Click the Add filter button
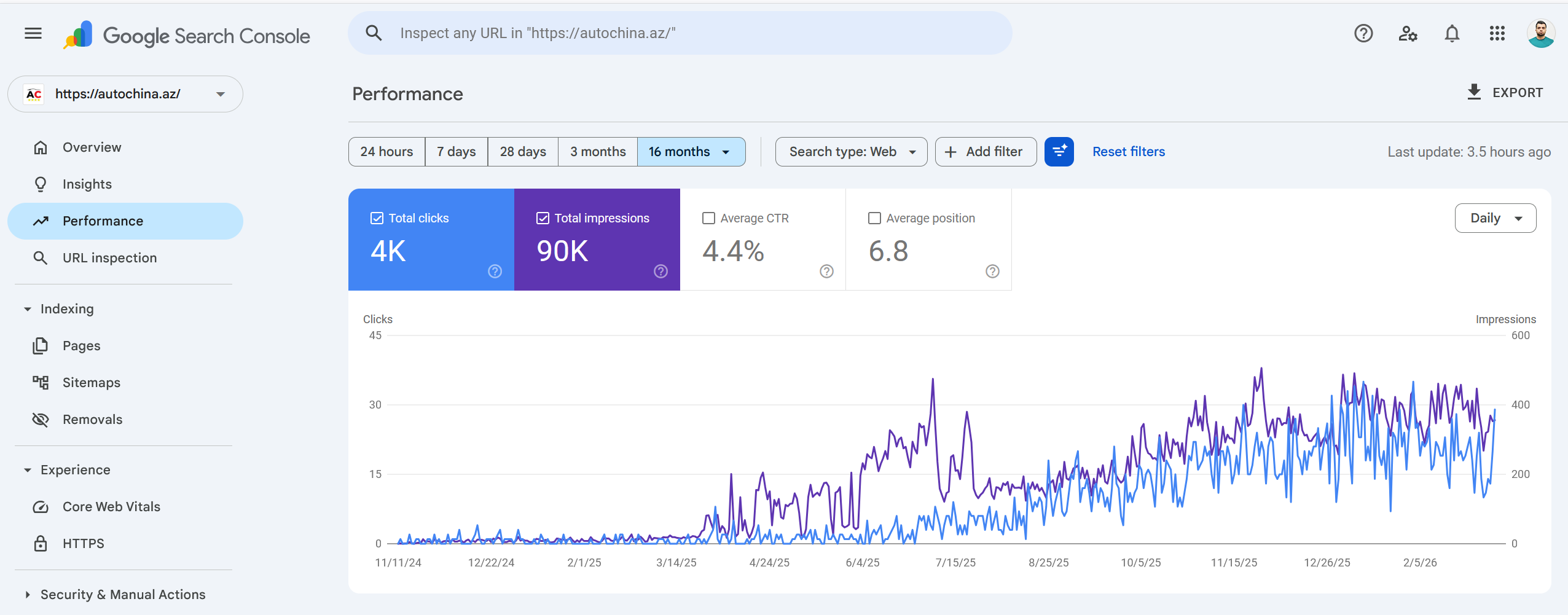Screen dimensions: 1568x615 coord(985,152)
